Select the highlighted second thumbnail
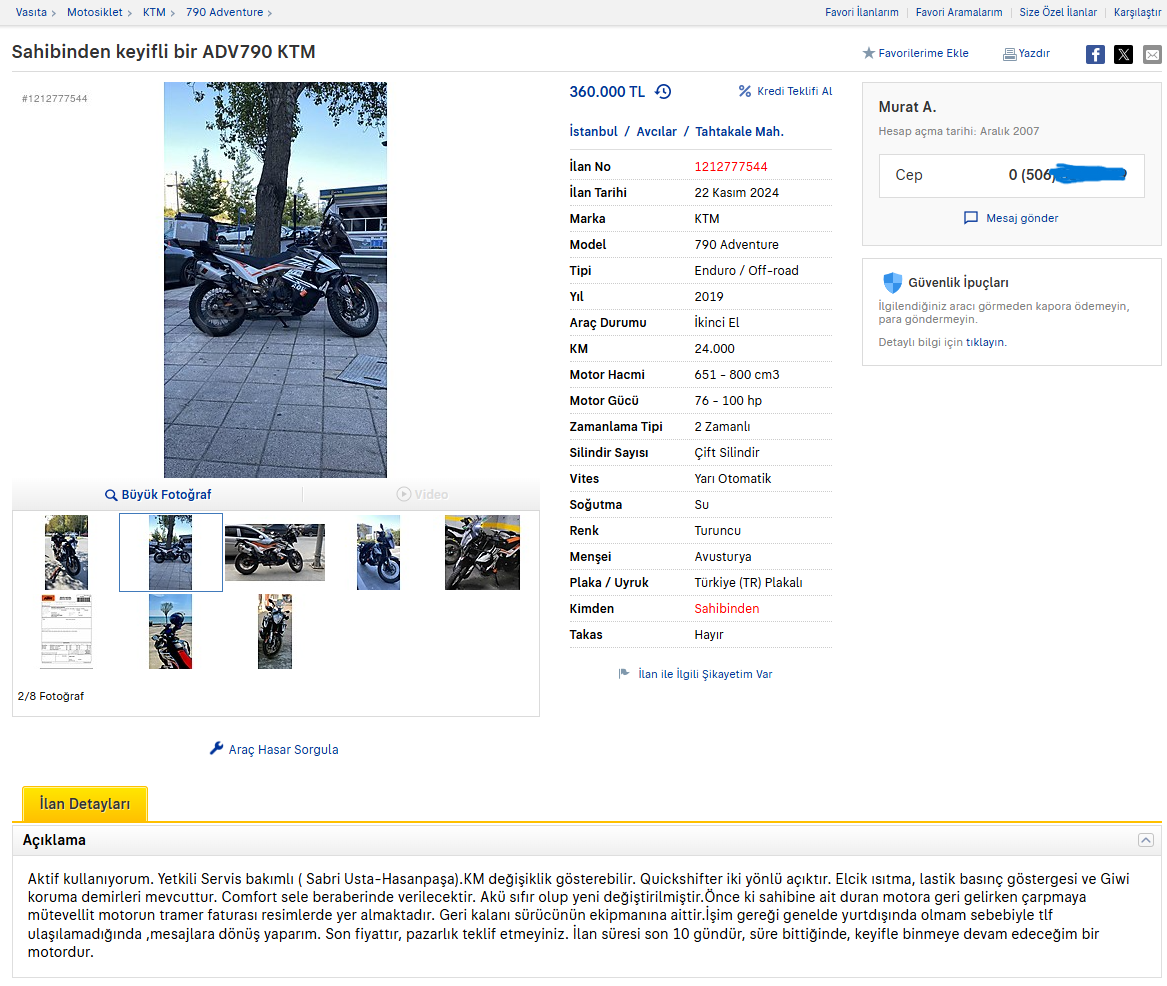 tap(170, 552)
